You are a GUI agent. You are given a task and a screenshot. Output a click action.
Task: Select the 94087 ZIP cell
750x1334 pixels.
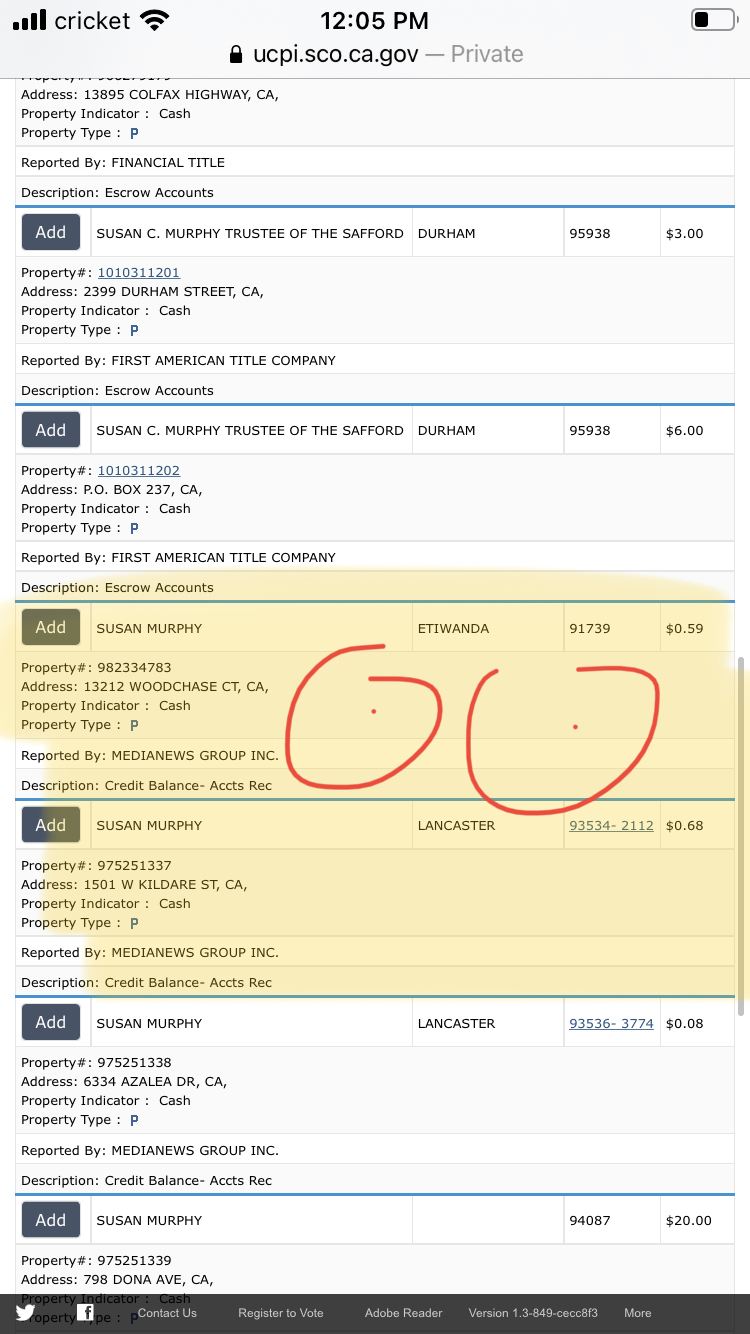pos(612,1220)
